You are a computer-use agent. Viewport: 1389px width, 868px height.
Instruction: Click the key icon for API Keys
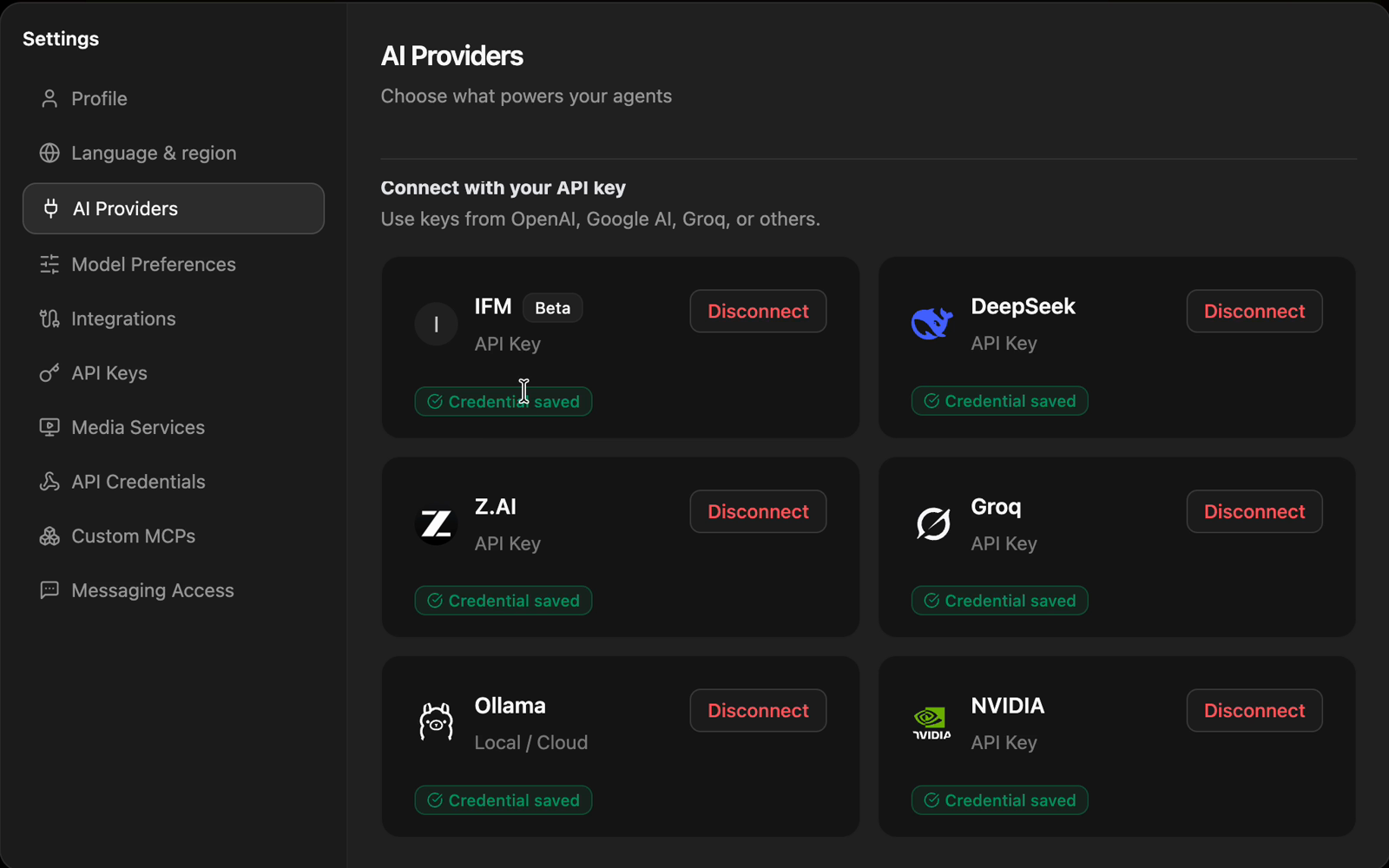(x=49, y=373)
